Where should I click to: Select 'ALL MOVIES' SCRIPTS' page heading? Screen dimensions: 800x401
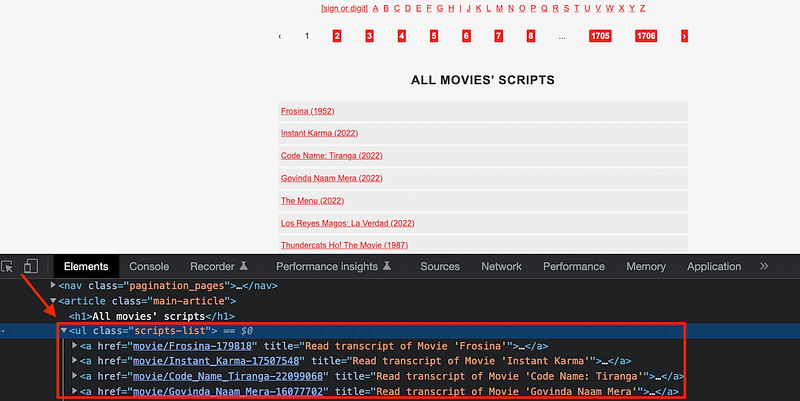click(483, 80)
